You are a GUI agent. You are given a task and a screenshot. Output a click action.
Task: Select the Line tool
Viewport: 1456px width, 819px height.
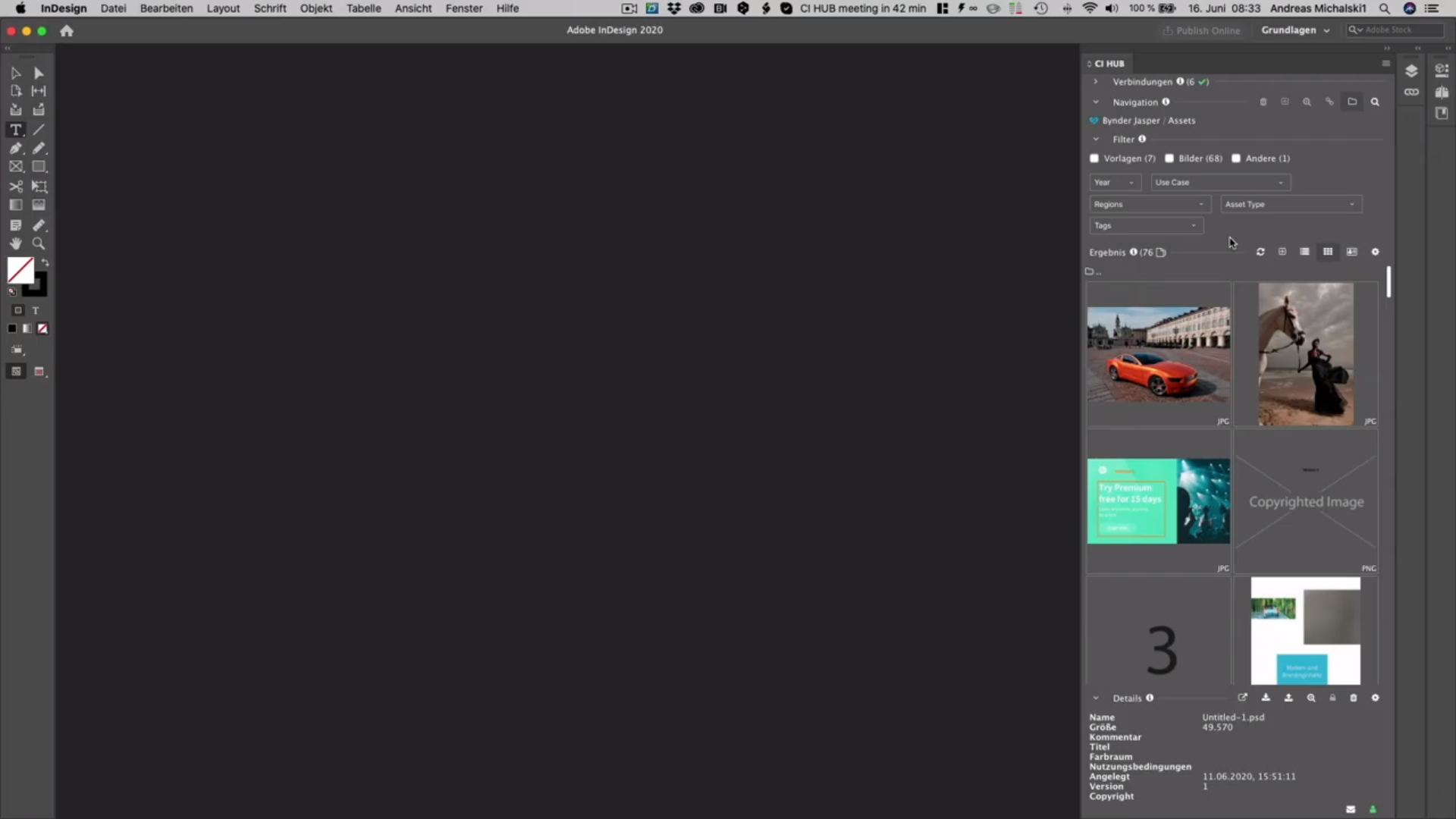pyautogui.click(x=39, y=130)
